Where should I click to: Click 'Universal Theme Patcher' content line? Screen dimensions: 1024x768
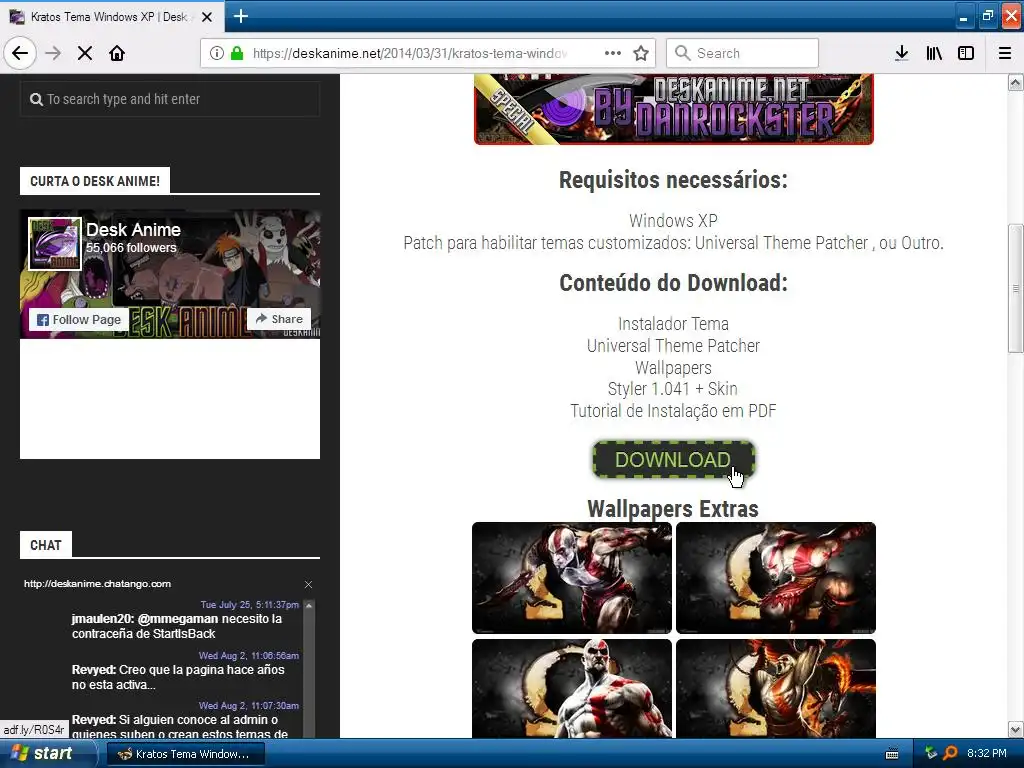click(673, 346)
